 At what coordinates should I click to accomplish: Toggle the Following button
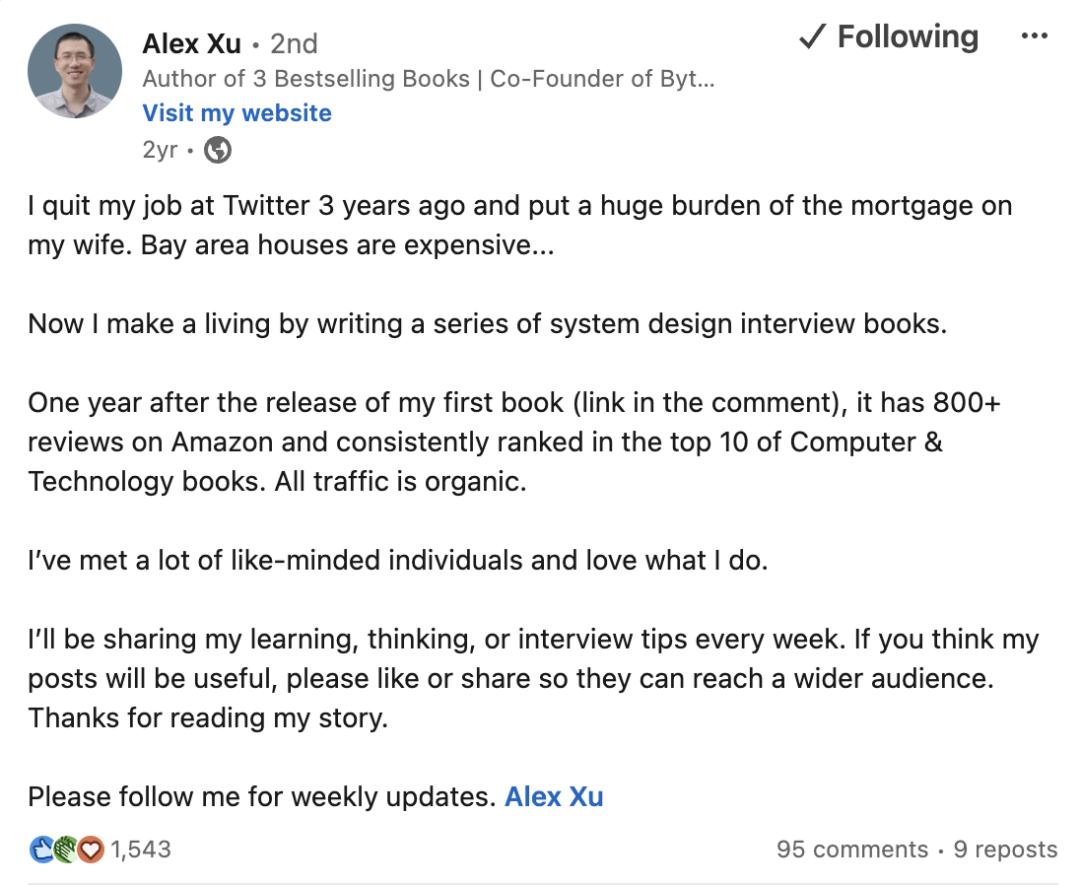(x=889, y=37)
